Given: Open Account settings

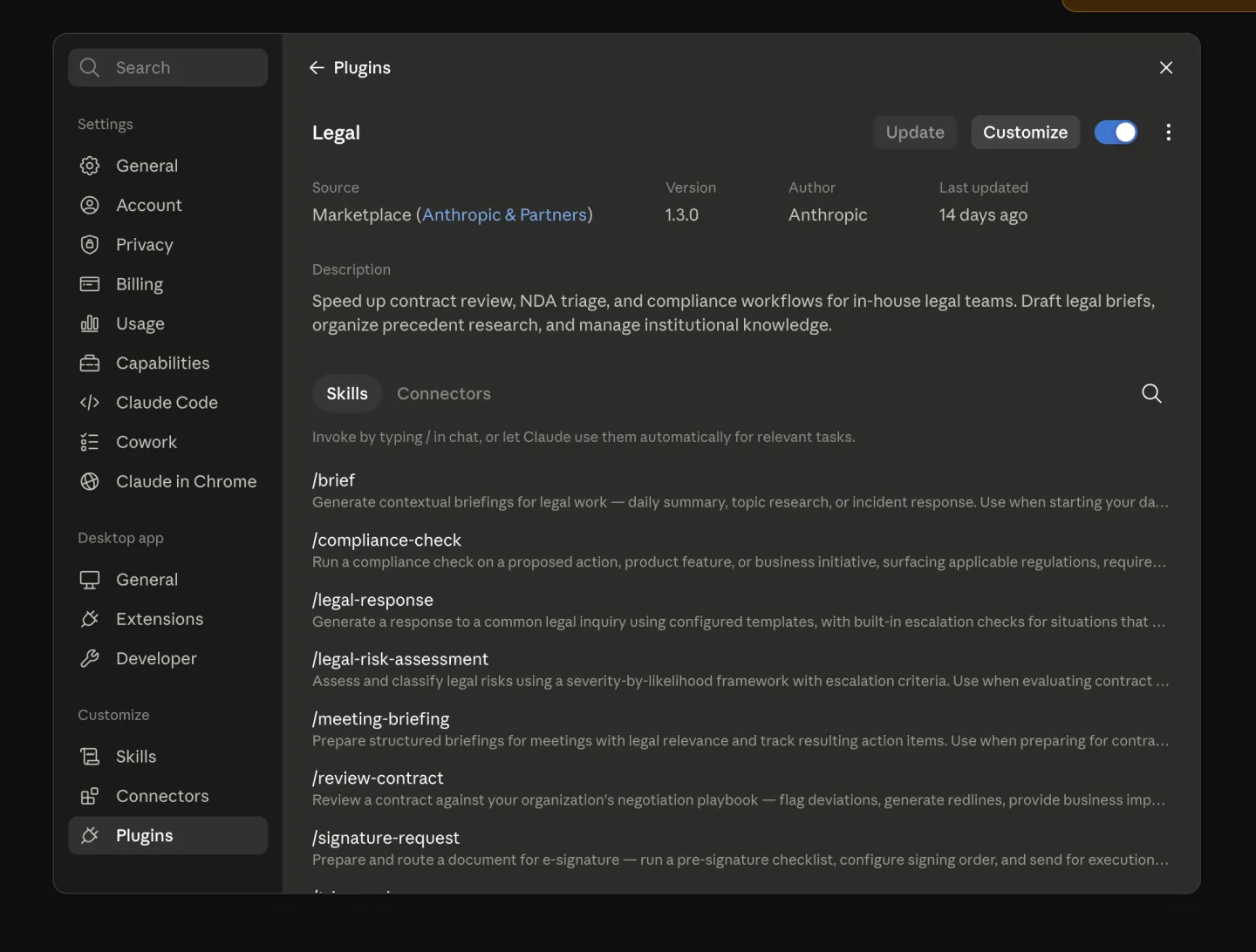Looking at the screenshot, I should coord(167,205).
